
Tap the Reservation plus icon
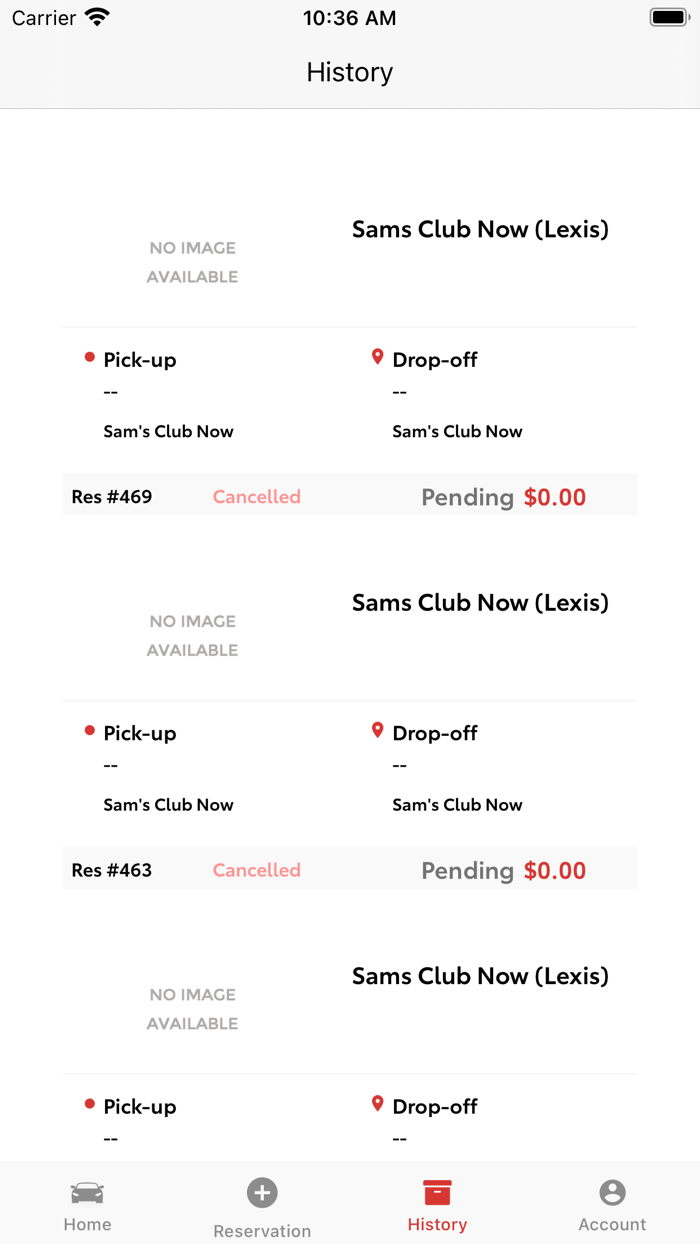coord(262,1192)
